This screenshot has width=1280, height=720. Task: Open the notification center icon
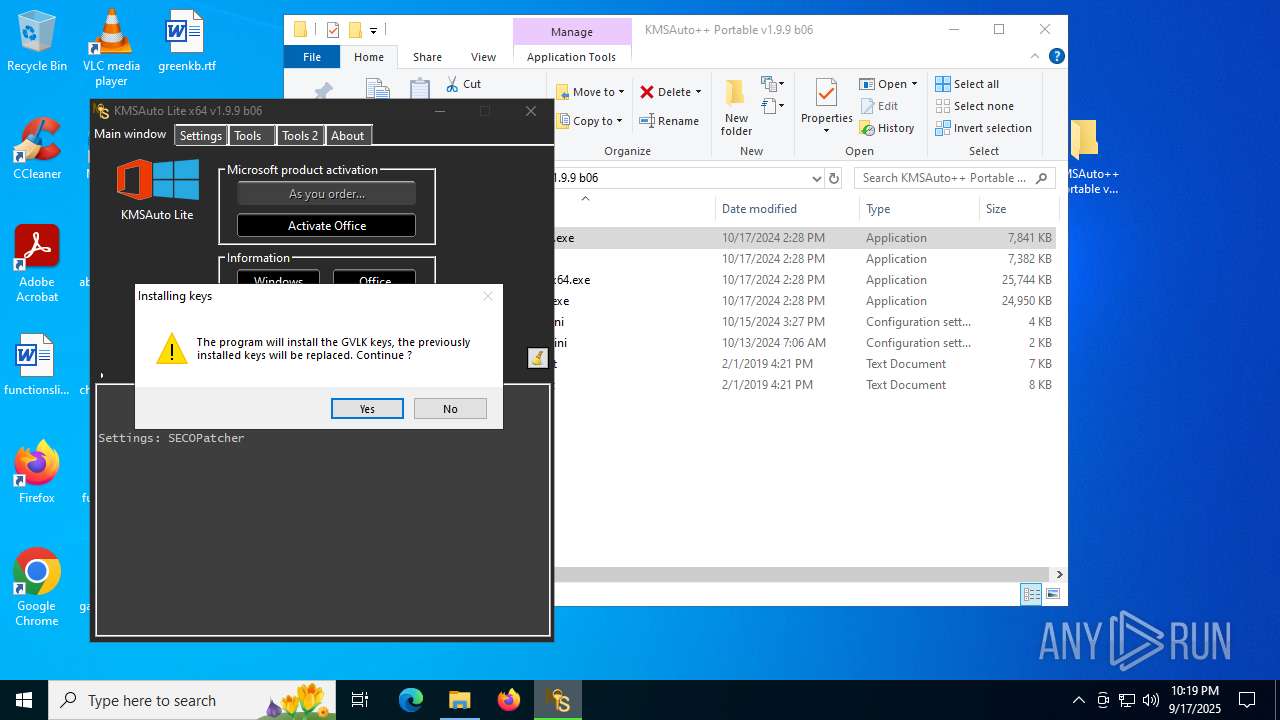click(1247, 700)
